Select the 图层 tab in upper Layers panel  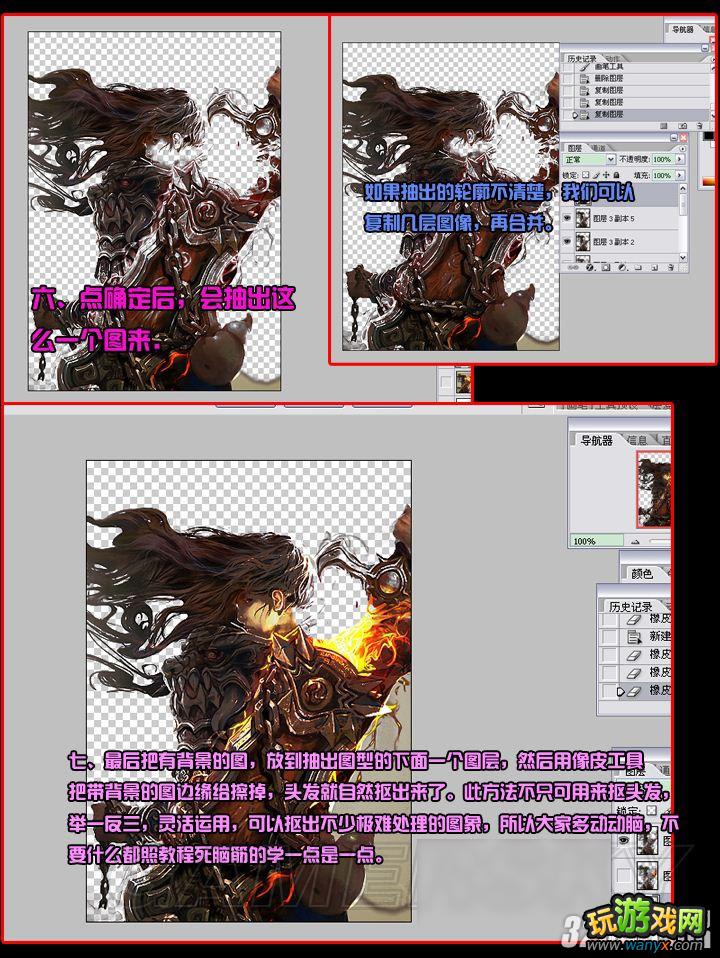tap(575, 148)
